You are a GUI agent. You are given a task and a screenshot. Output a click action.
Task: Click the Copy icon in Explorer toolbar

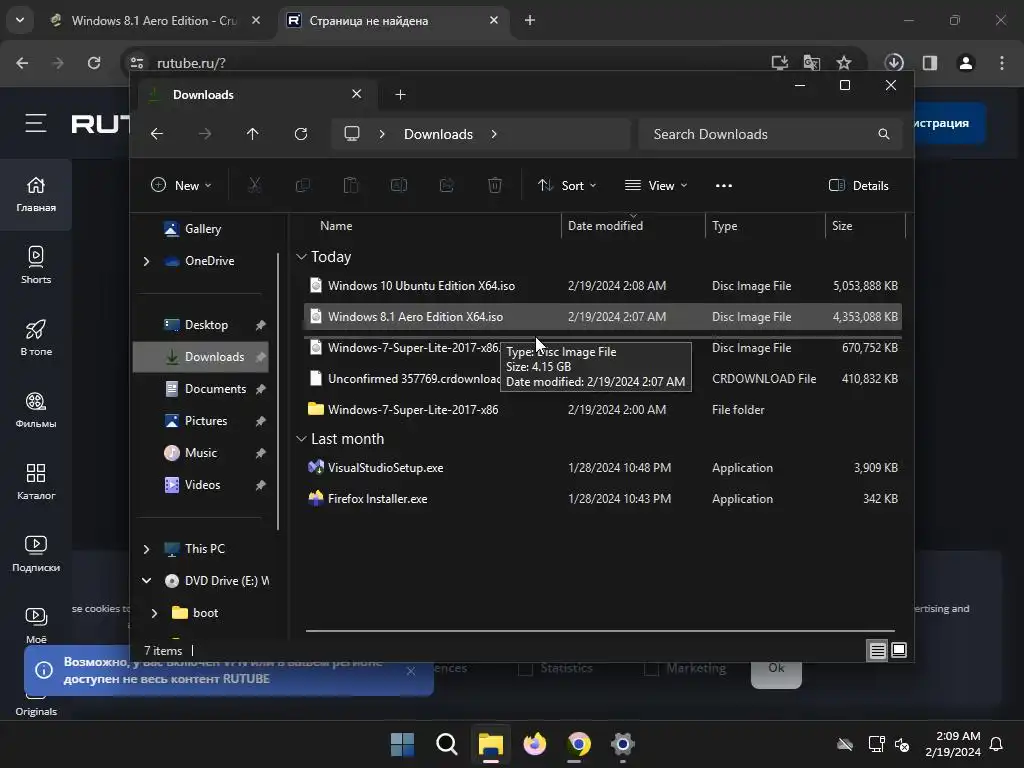(x=302, y=185)
